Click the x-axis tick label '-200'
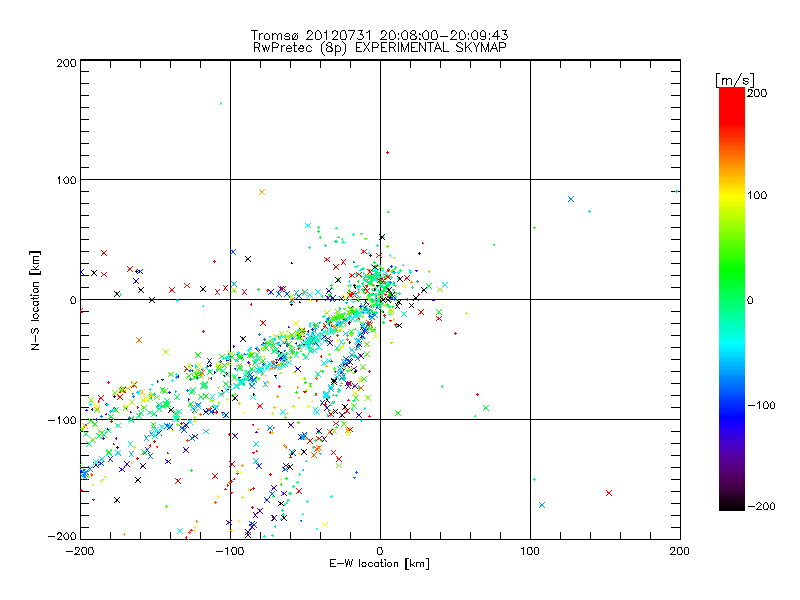800x600 pixels. [x=80, y=551]
